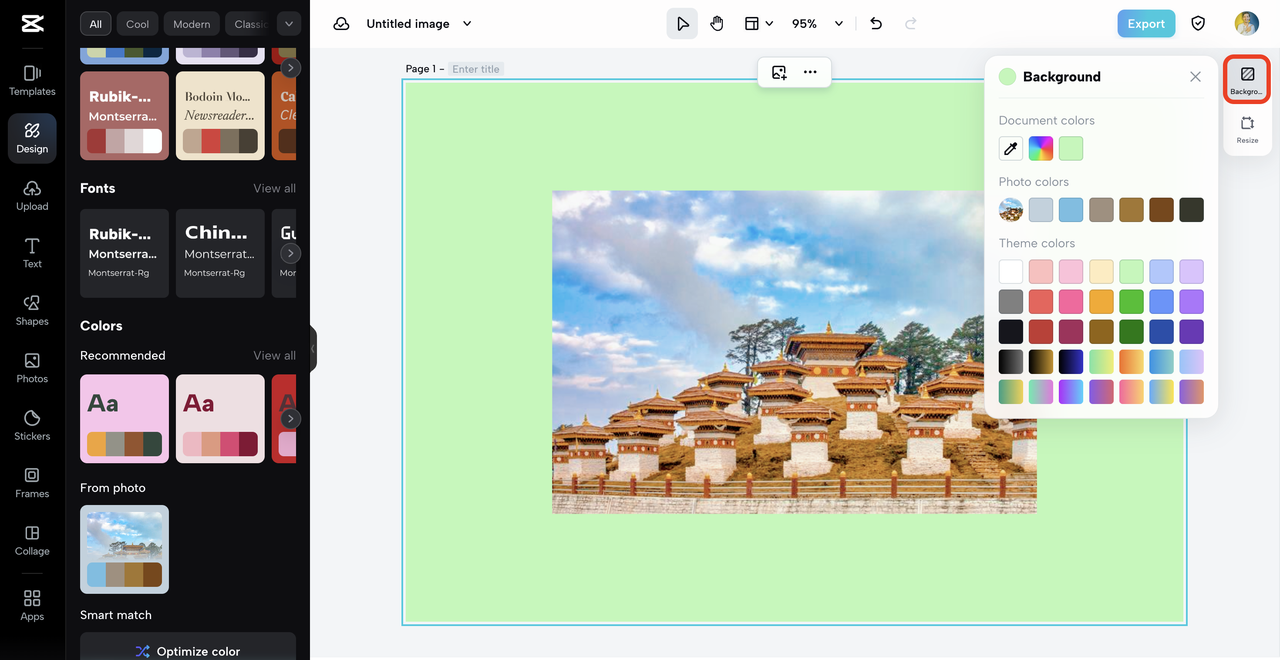The height and width of the screenshot is (660, 1280).
Task: Select the All style filter chip
Action: coord(96,24)
